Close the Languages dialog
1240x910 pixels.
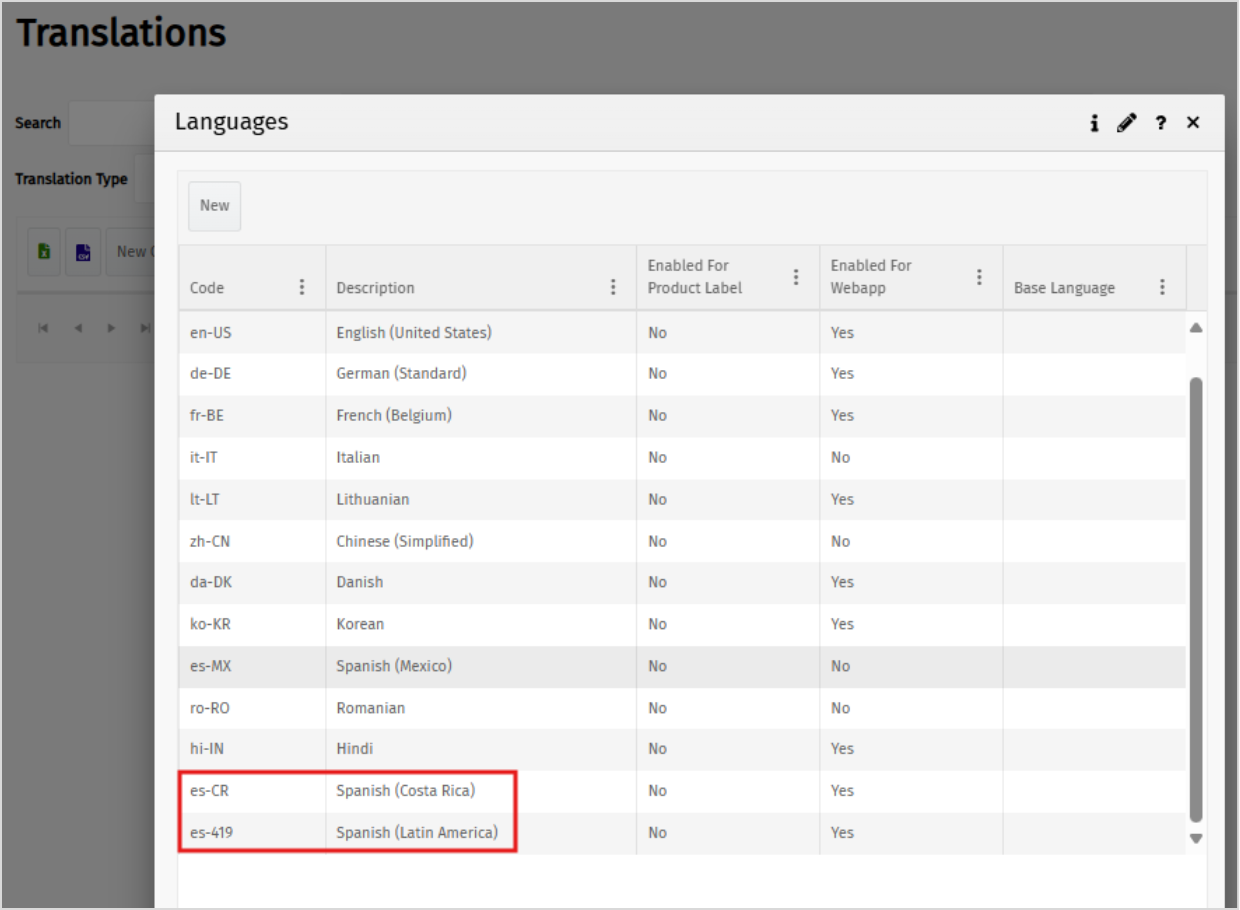pyautogui.click(x=1193, y=122)
